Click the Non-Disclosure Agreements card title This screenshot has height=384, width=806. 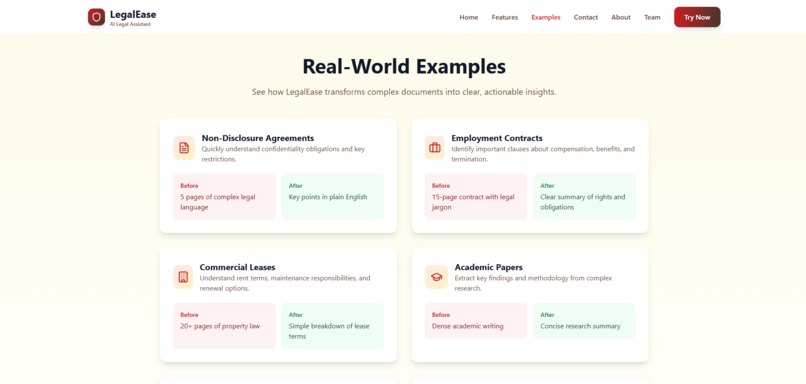coord(258,138)
